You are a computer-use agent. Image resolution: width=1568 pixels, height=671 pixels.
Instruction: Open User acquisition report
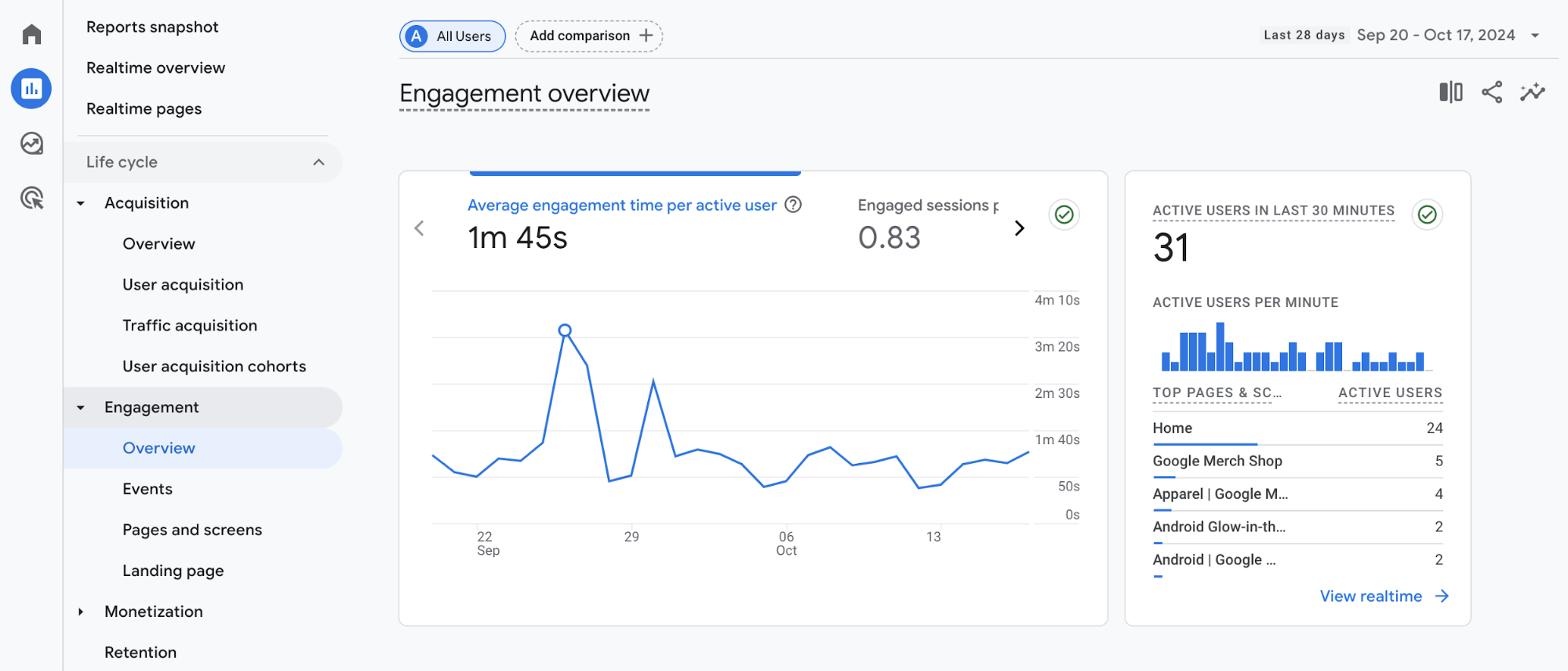[x=183, y=284]
